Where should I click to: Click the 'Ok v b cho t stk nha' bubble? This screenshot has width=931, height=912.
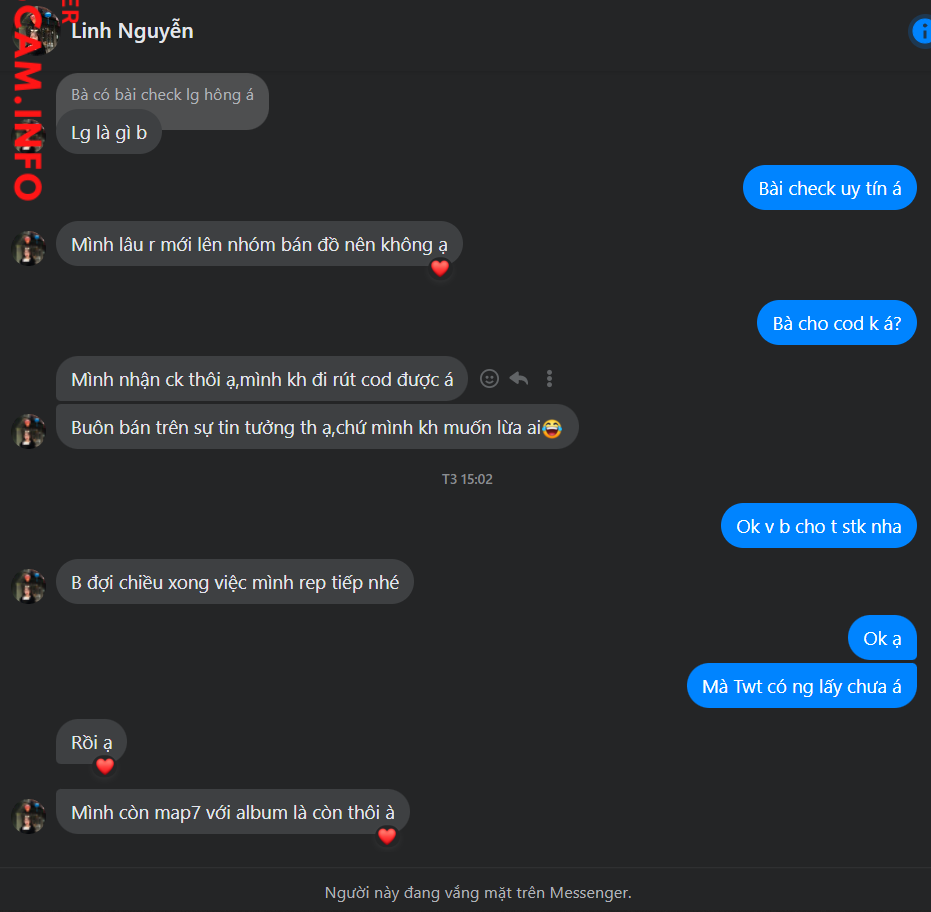819,526
